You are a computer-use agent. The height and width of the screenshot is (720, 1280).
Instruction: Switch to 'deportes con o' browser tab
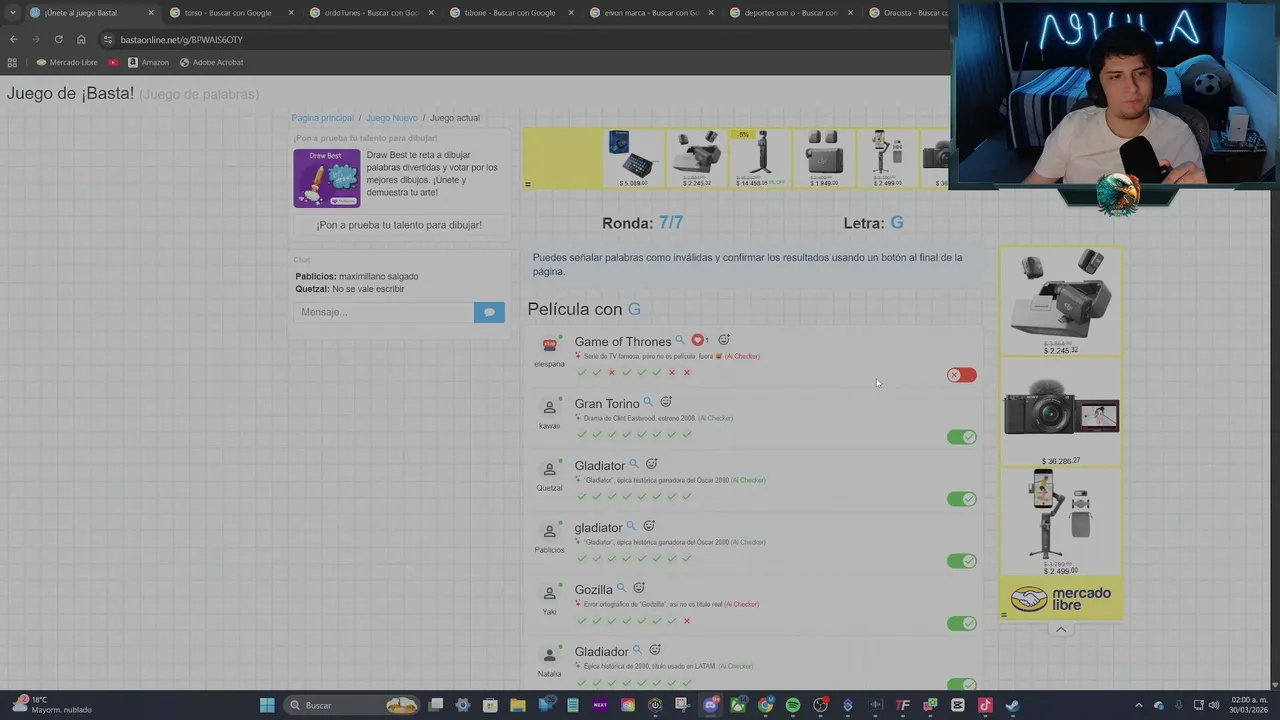tap(790, 13)
